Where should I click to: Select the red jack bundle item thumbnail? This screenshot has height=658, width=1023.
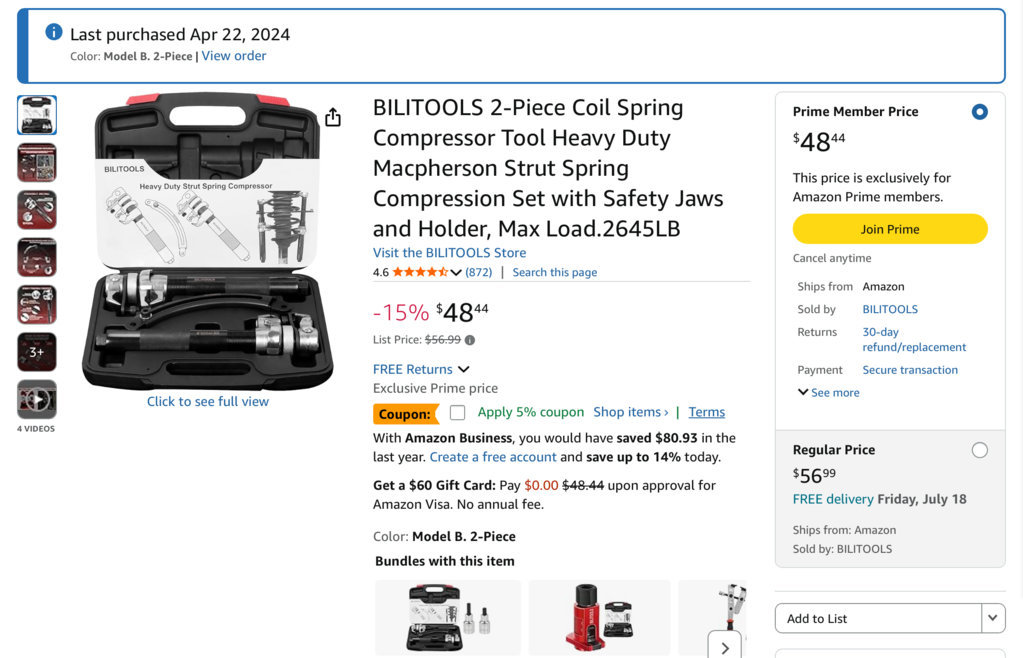coord(600,618)
